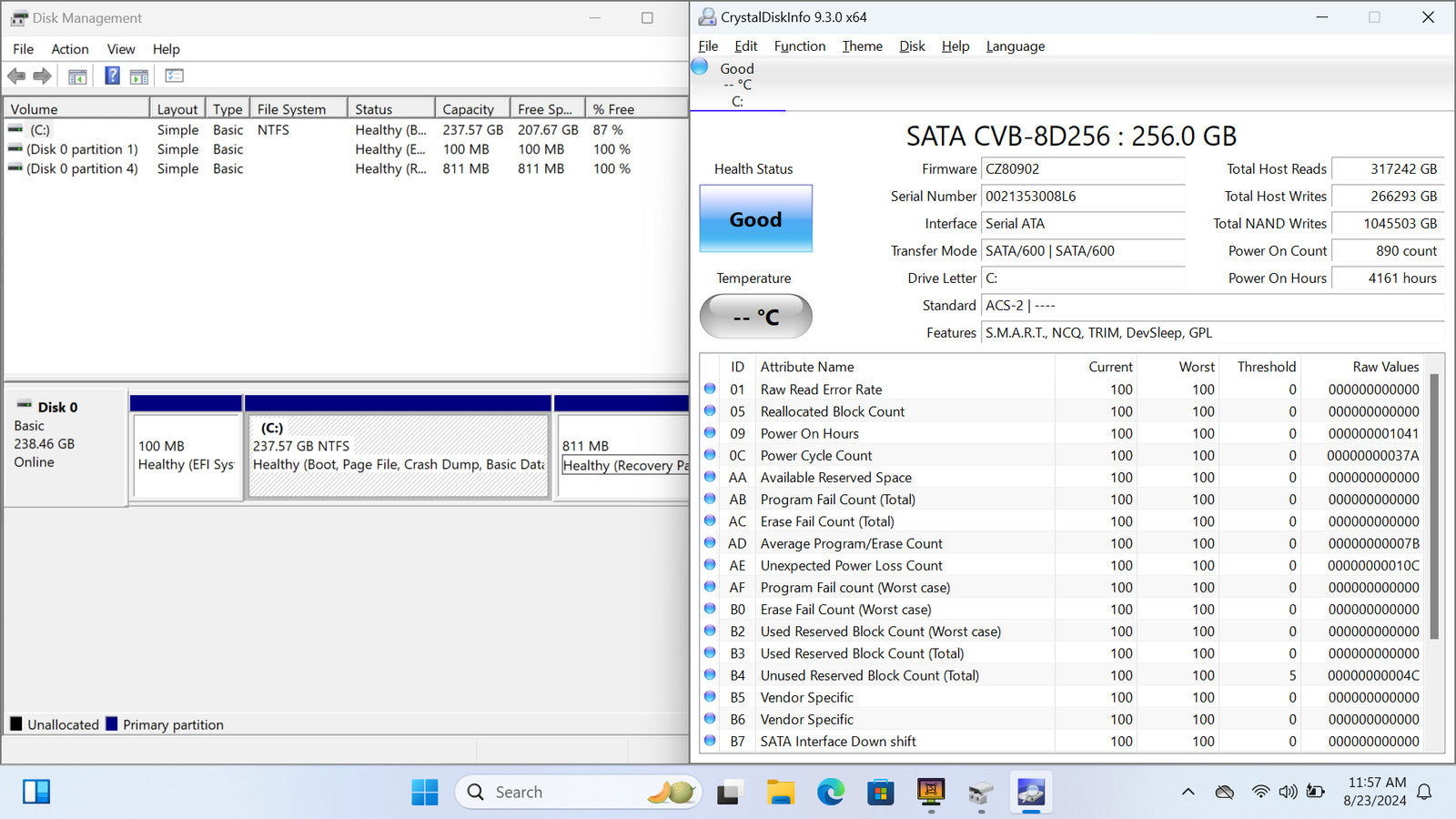This screenshot has width=1456, height=819.
Task: Select the 237.57 GB NTFS C: partition block
Action: pyautogui.click(x=399, y=455)
